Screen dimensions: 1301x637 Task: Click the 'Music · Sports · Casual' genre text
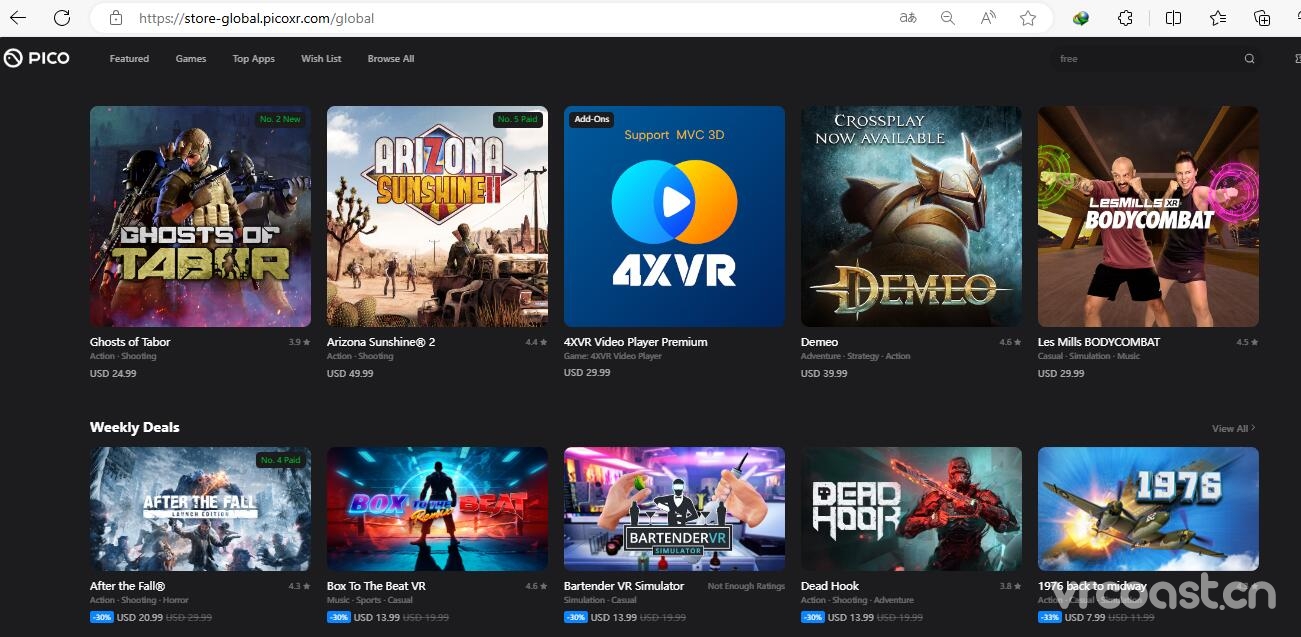(x=370, y=600)
